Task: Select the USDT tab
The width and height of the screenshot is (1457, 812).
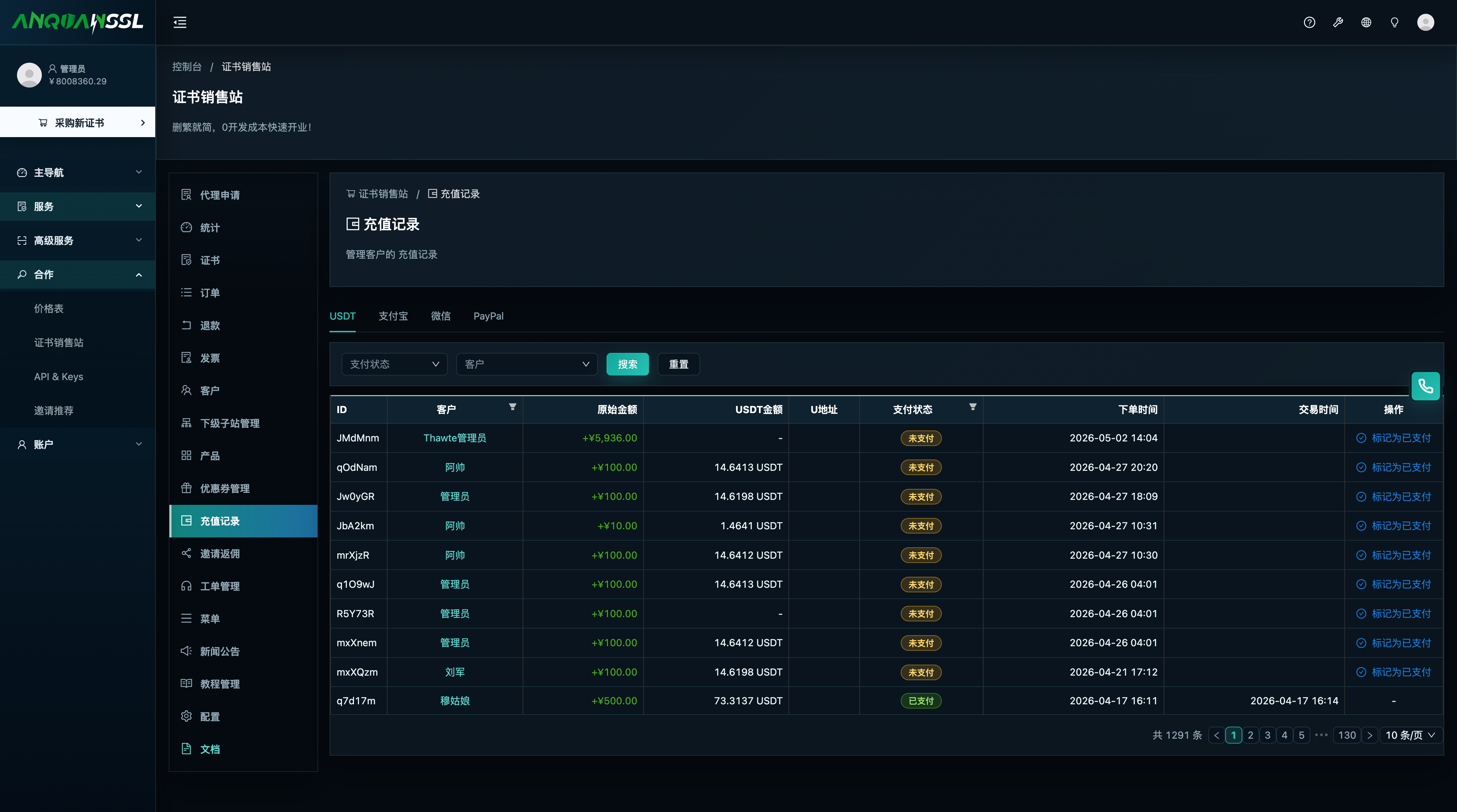Action: [342, 316]
